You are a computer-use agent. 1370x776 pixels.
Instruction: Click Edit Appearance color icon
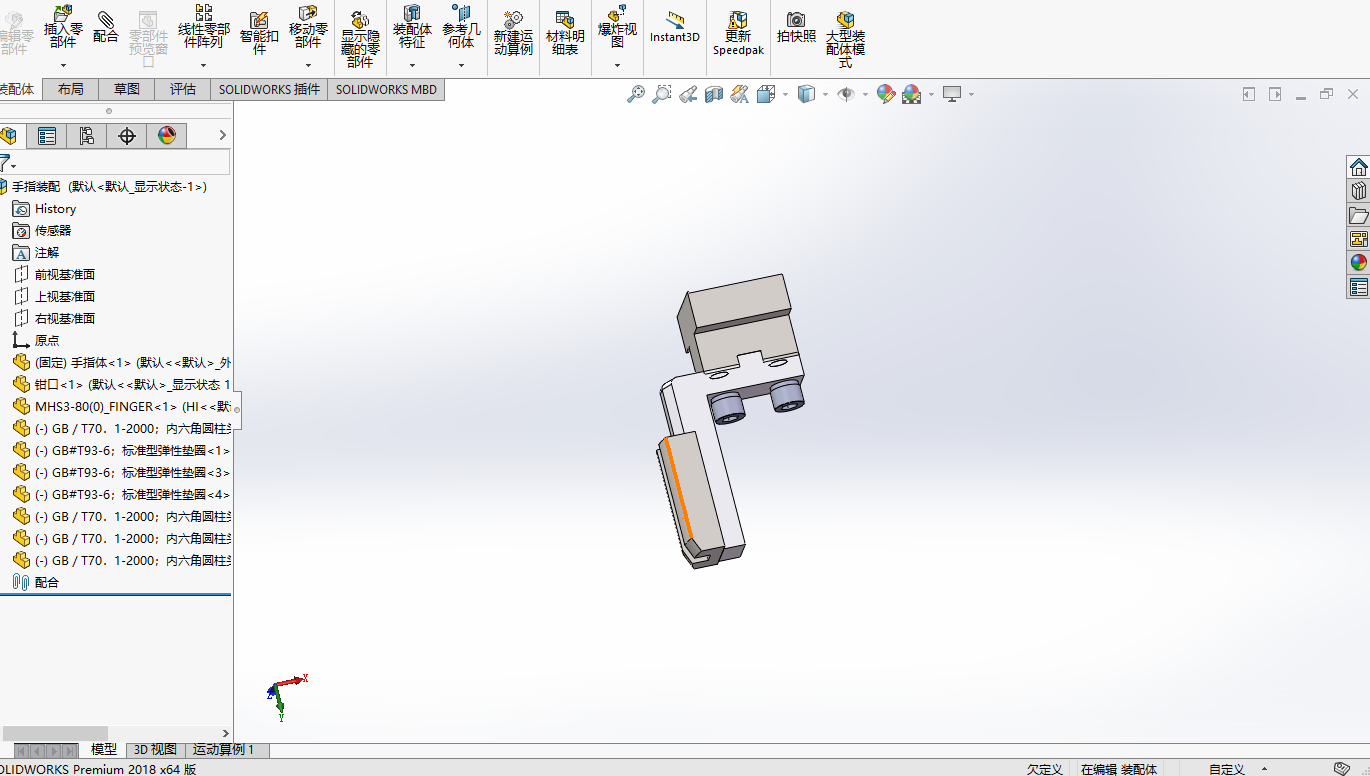886,94
